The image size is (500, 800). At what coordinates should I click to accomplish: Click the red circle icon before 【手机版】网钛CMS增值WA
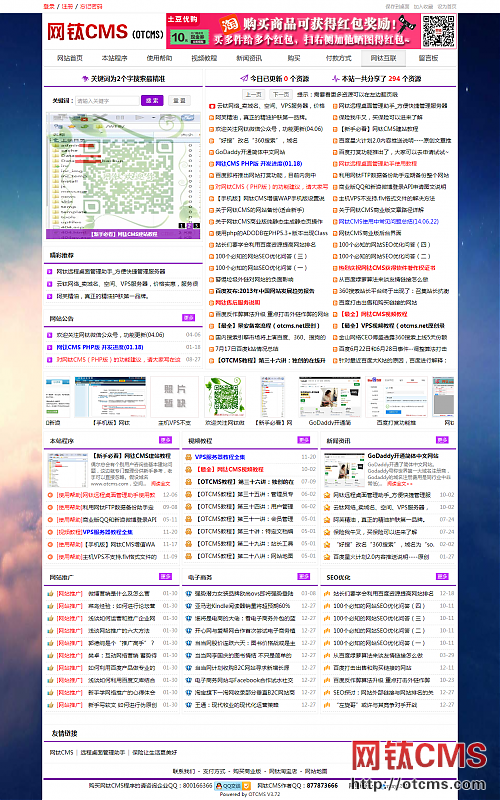pos(50,544)
